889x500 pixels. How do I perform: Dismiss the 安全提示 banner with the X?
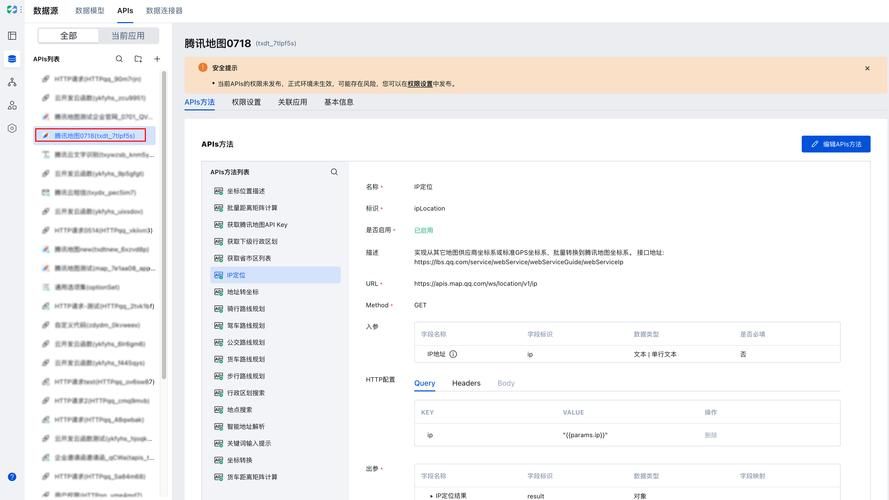coord(867,68)
